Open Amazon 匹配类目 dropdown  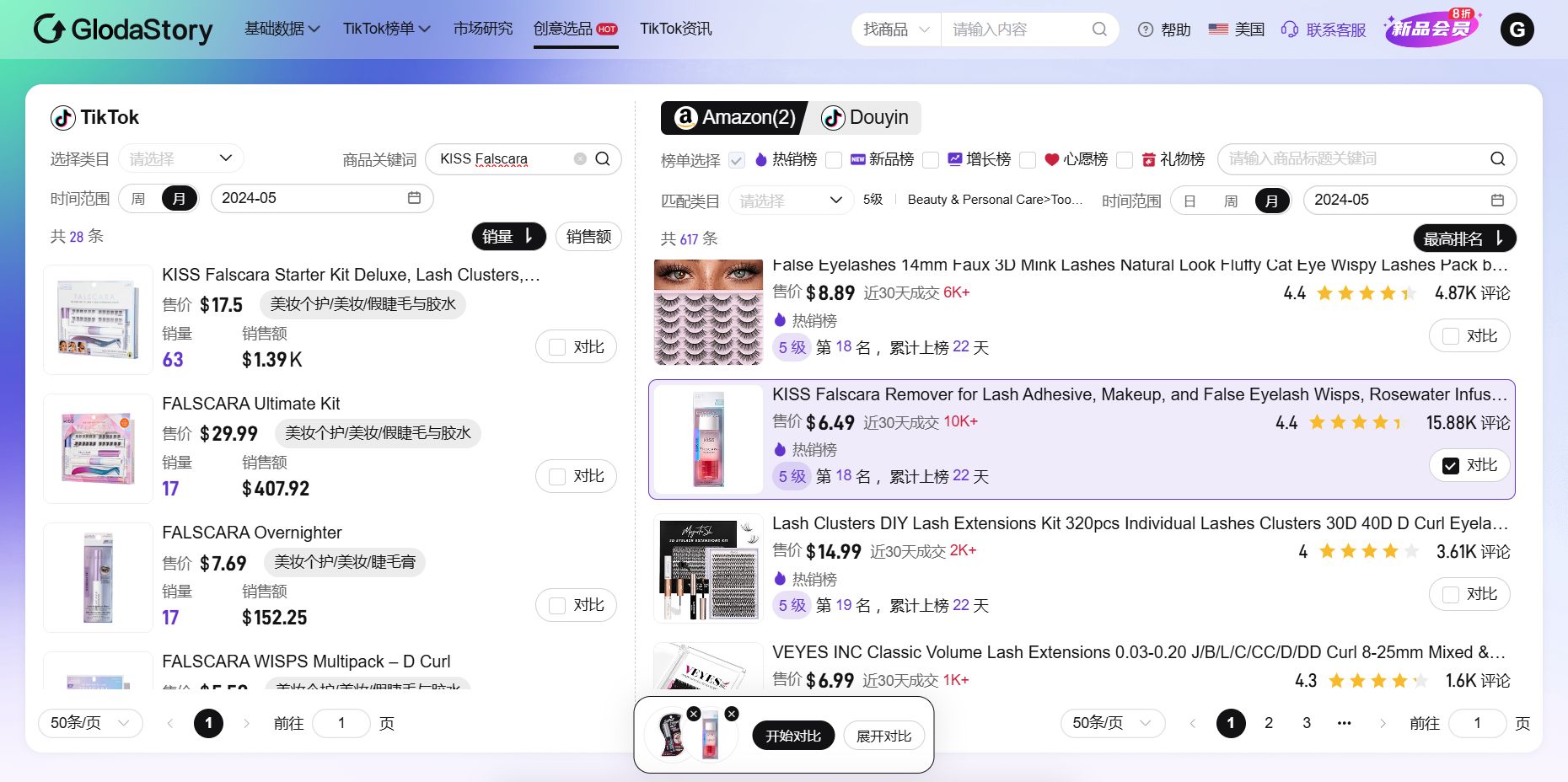(x=792, y=201)
